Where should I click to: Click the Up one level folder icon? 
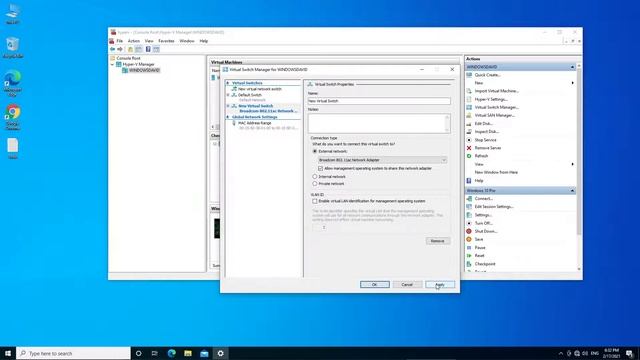(130, 49)
